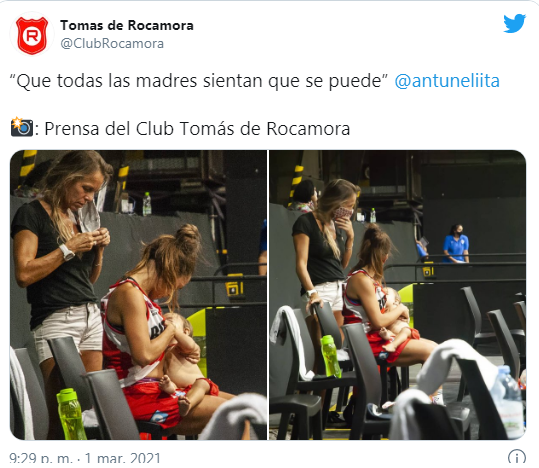Click the standing woman in black shirt, left photo
The height and width of the screenshot is (468, 539).
[60, 258]
